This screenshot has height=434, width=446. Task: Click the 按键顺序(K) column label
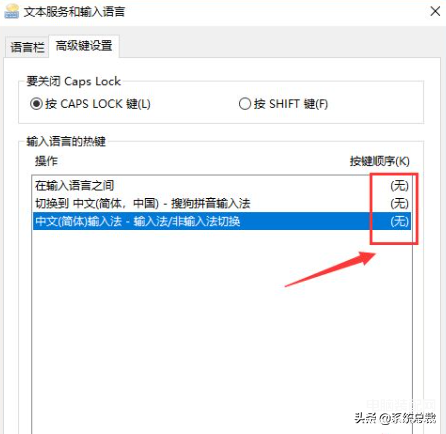pos(379,161)
